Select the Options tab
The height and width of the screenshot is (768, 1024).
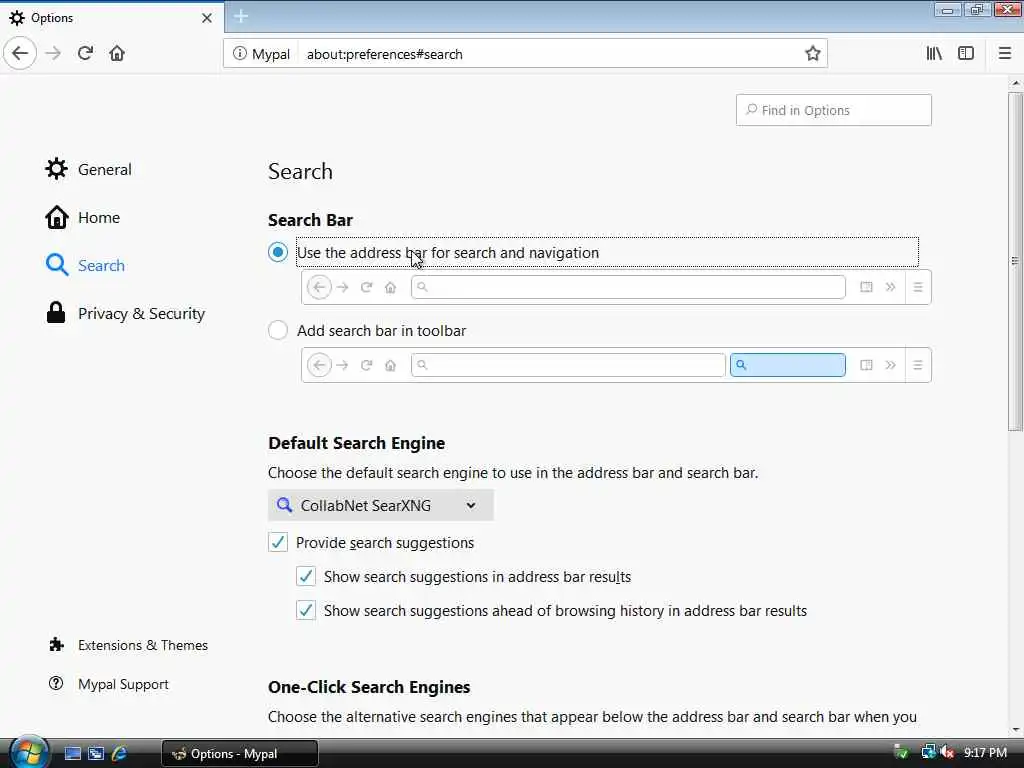[x=111, y=18]
